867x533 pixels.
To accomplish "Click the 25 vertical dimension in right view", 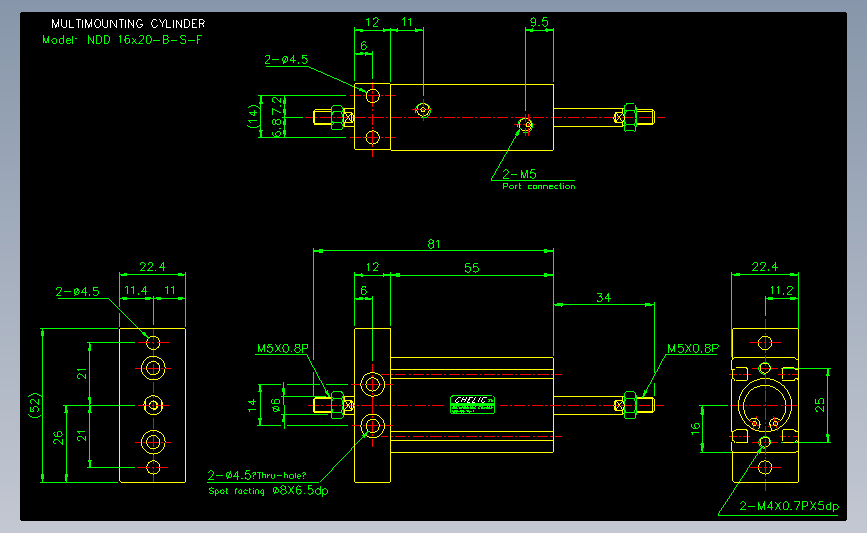I will tap(820, 405).
